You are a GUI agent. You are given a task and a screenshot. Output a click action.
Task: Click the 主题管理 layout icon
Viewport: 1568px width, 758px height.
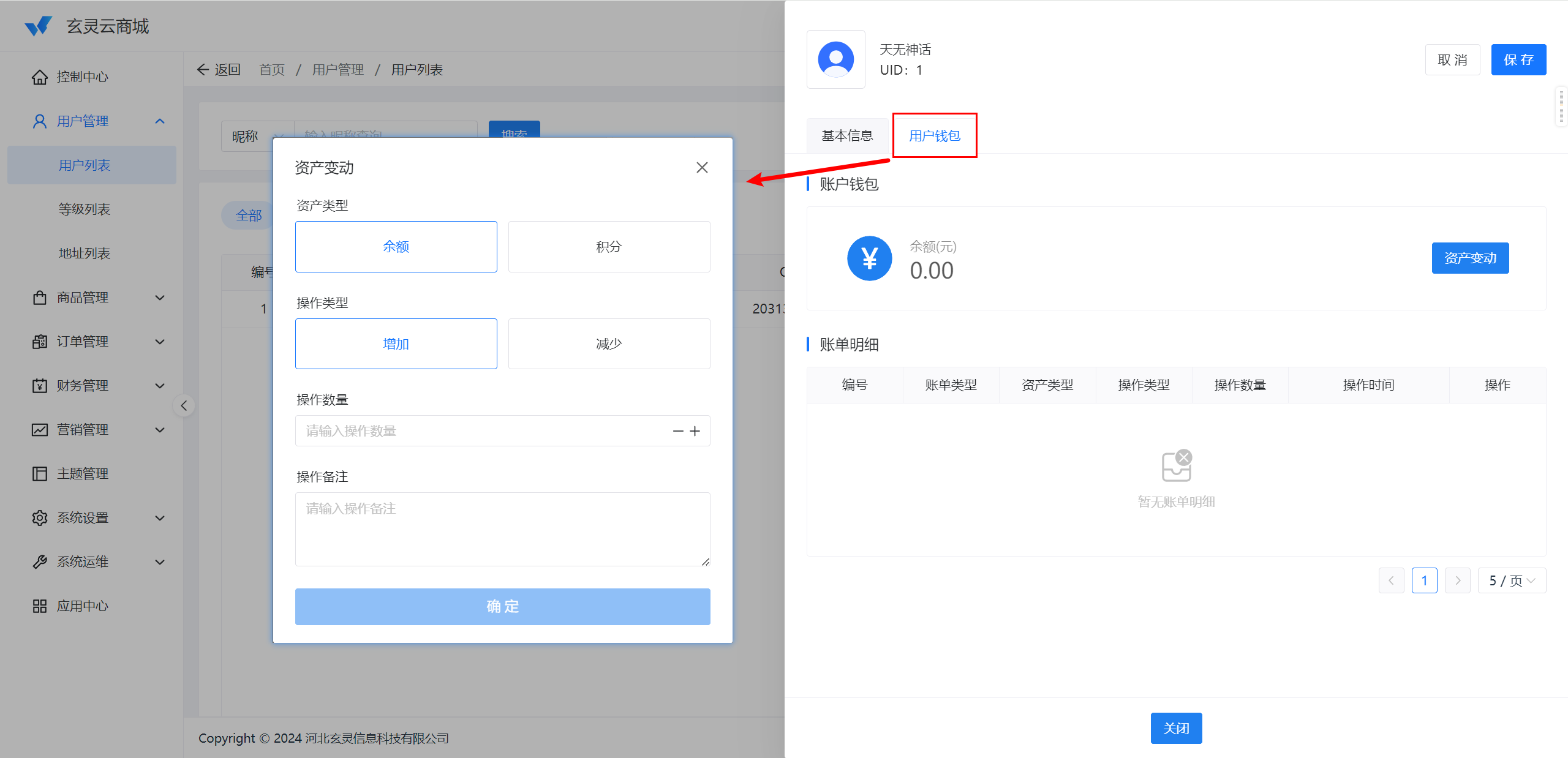40,474
